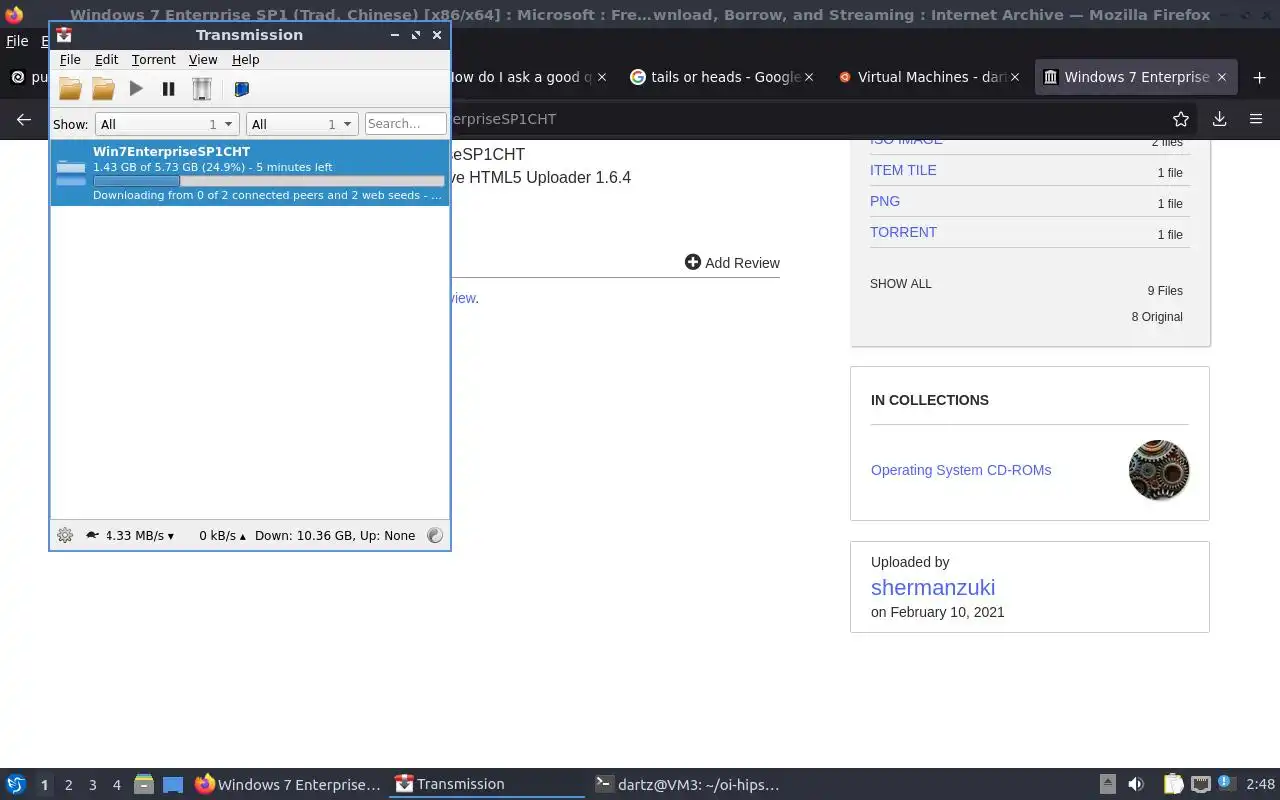1280x800 pixels.
Task: Close the Windows 7 Enterprise Firefox tab
Action: coord(1221,77)
